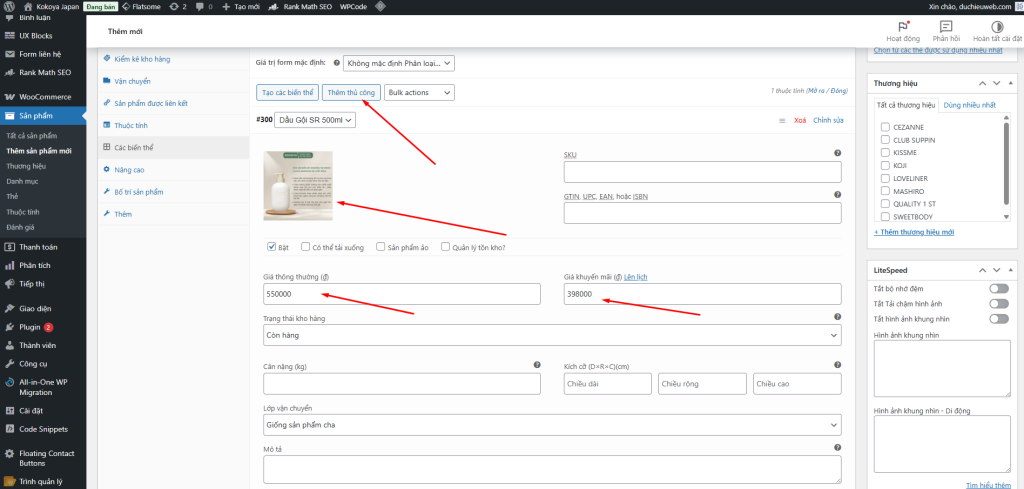
Task: Check the CEZANNE brand checkbox
Action: [885, 127]
